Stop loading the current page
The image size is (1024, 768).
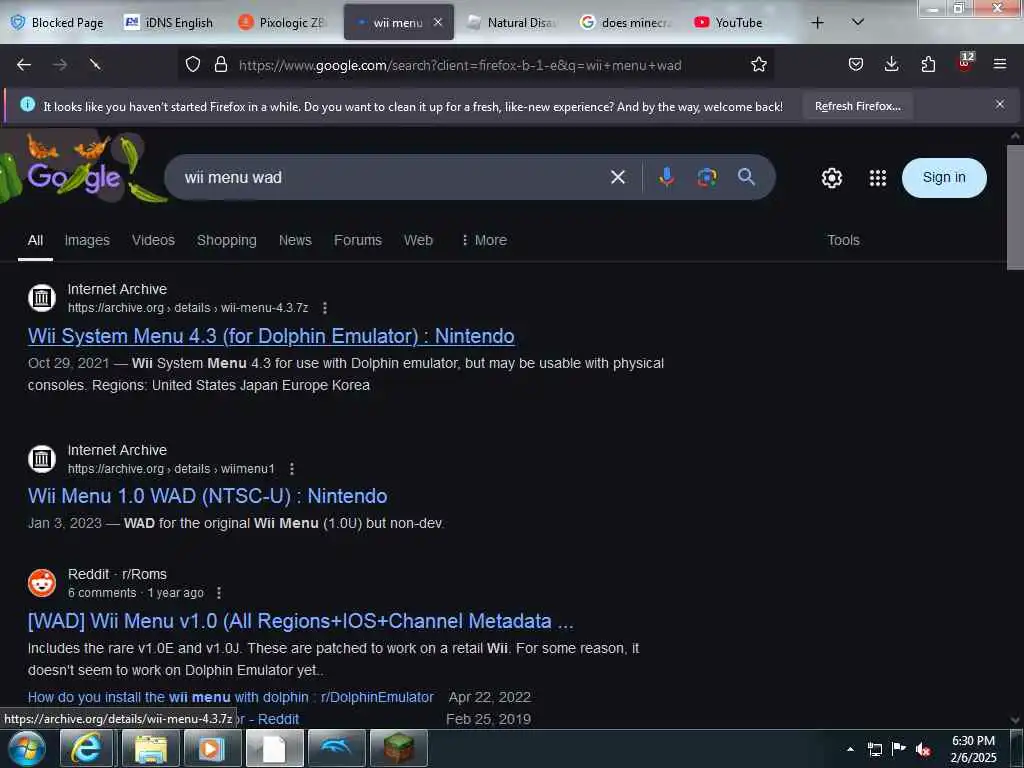[95, 65]
